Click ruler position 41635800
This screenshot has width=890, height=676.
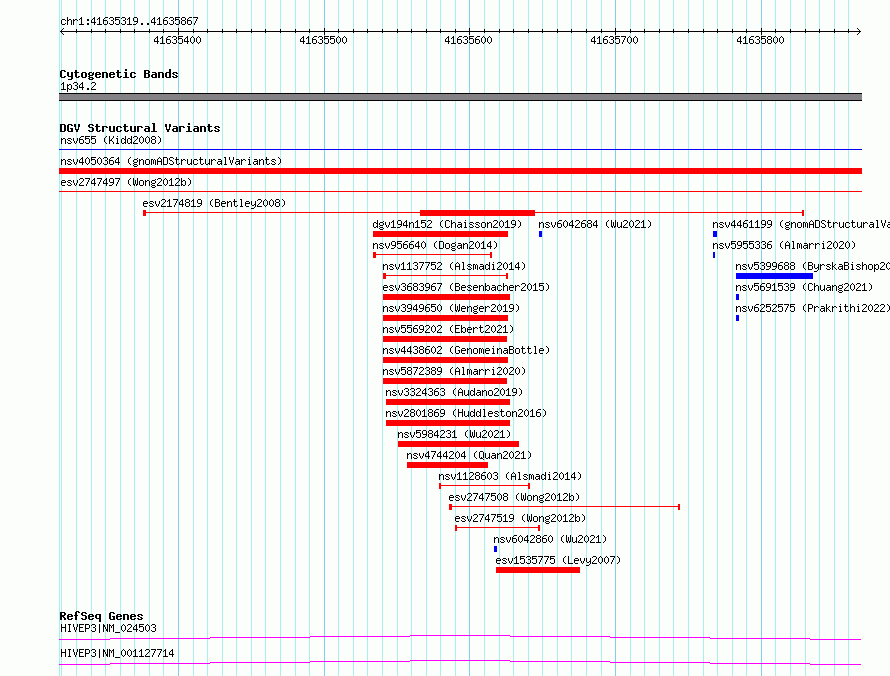point(761,40)
